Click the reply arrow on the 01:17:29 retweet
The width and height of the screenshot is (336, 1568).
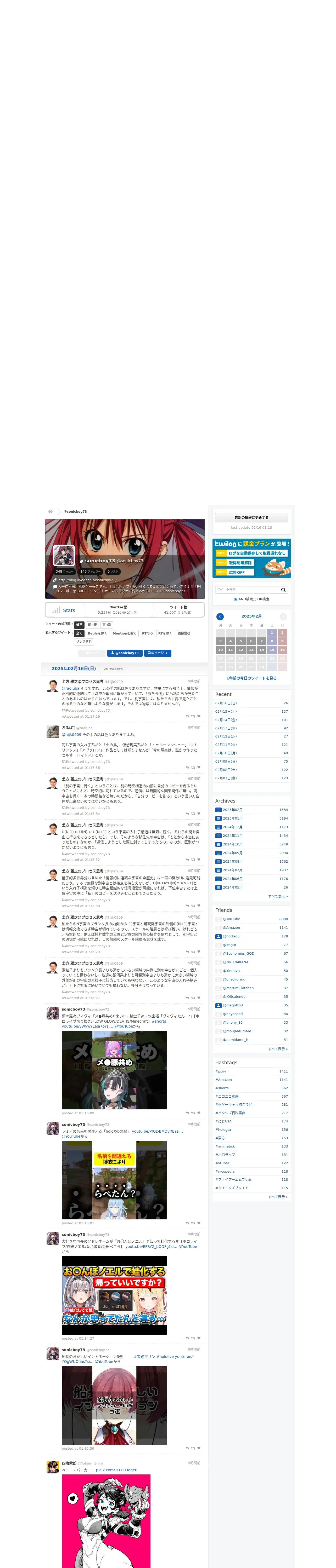tap(187, 716)
